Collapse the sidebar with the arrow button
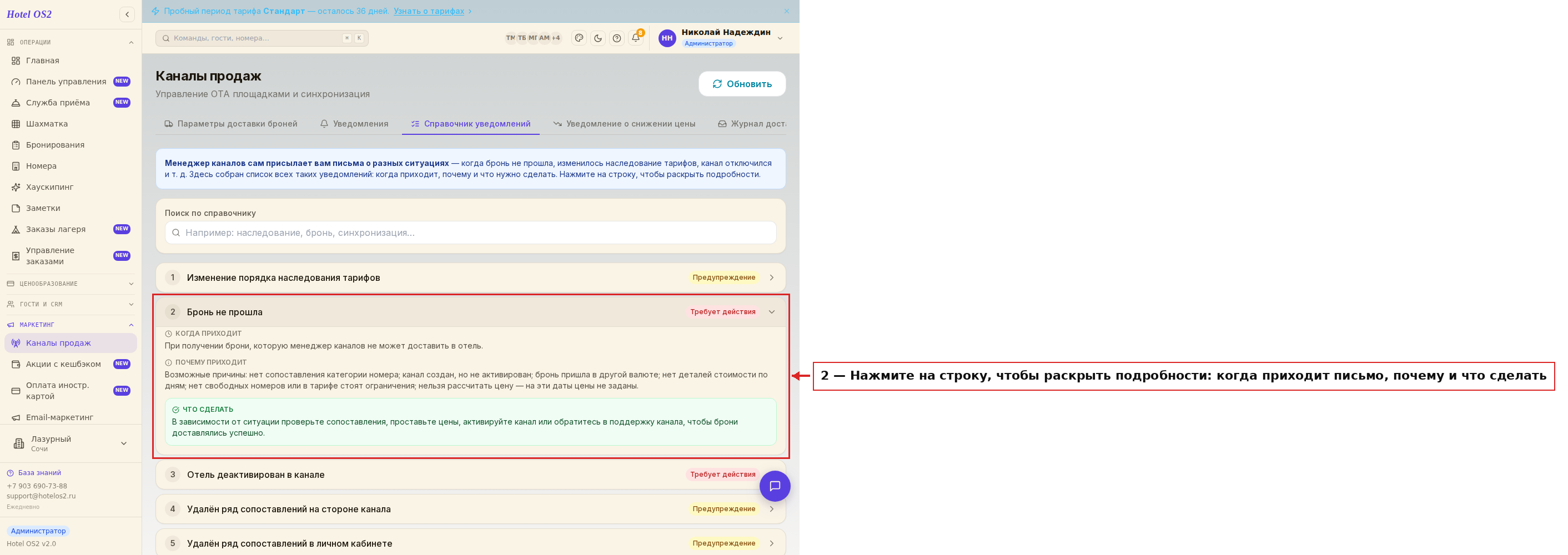1568x555 pixels. pos(127,14)
